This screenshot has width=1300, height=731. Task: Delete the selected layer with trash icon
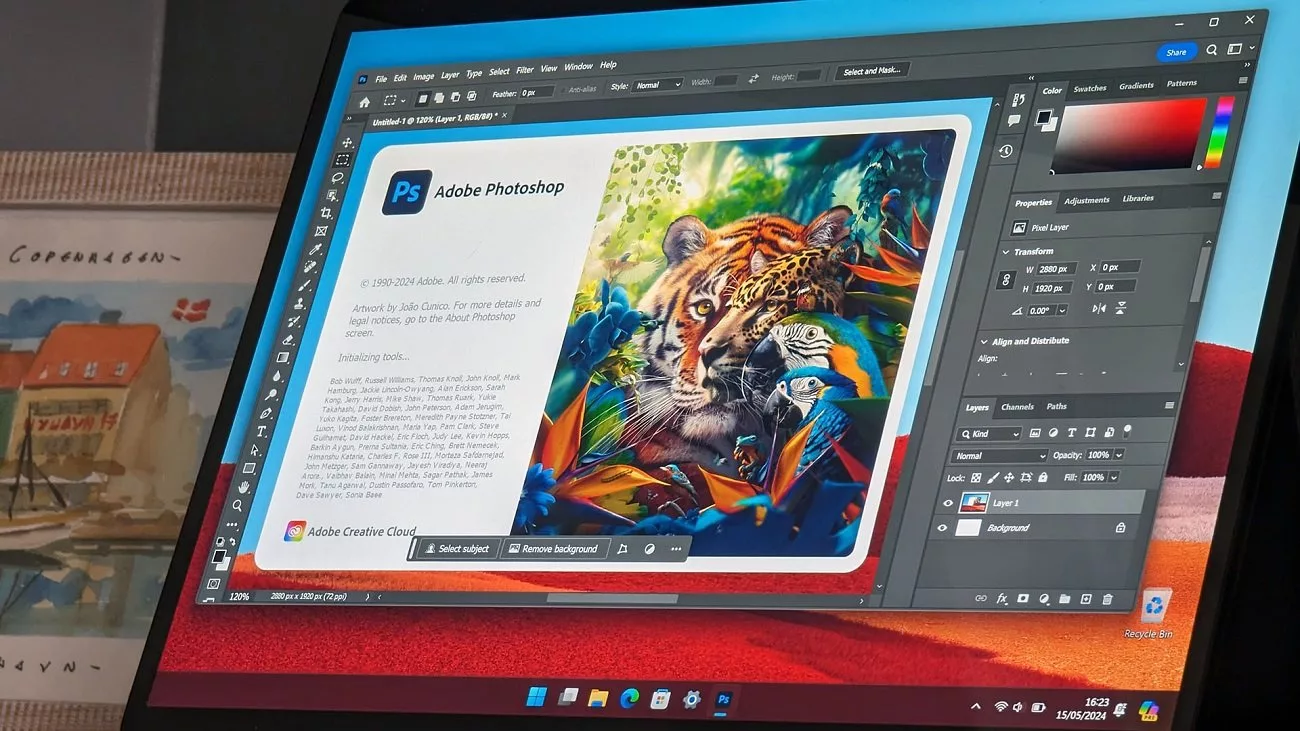click(x=1107, y=599)
